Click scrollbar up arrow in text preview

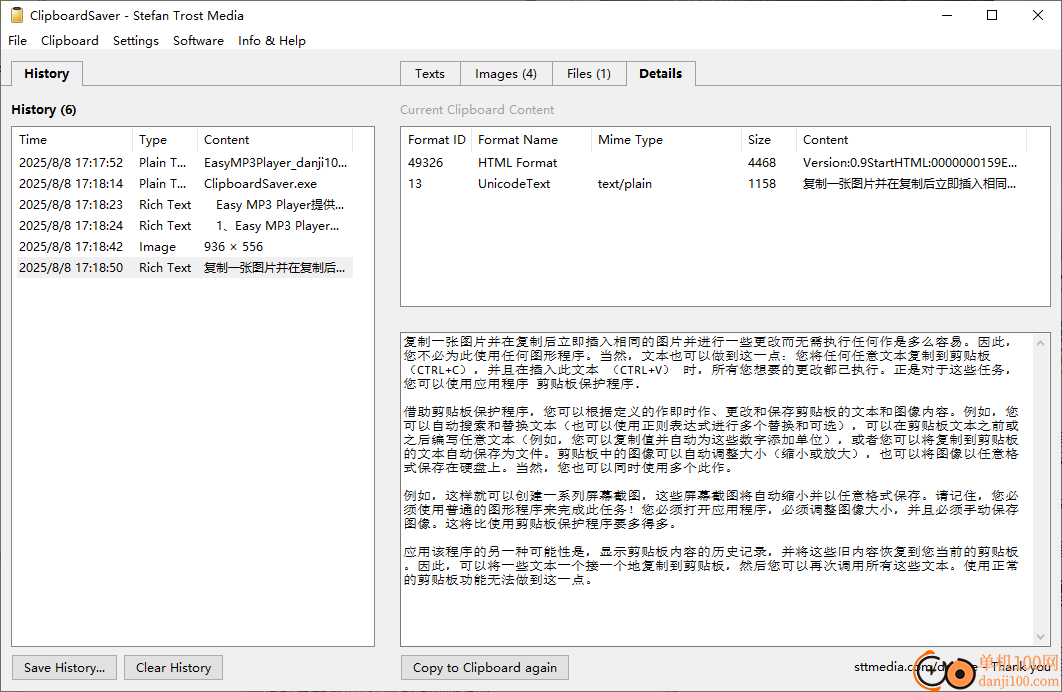click(x=1040, y=343)
